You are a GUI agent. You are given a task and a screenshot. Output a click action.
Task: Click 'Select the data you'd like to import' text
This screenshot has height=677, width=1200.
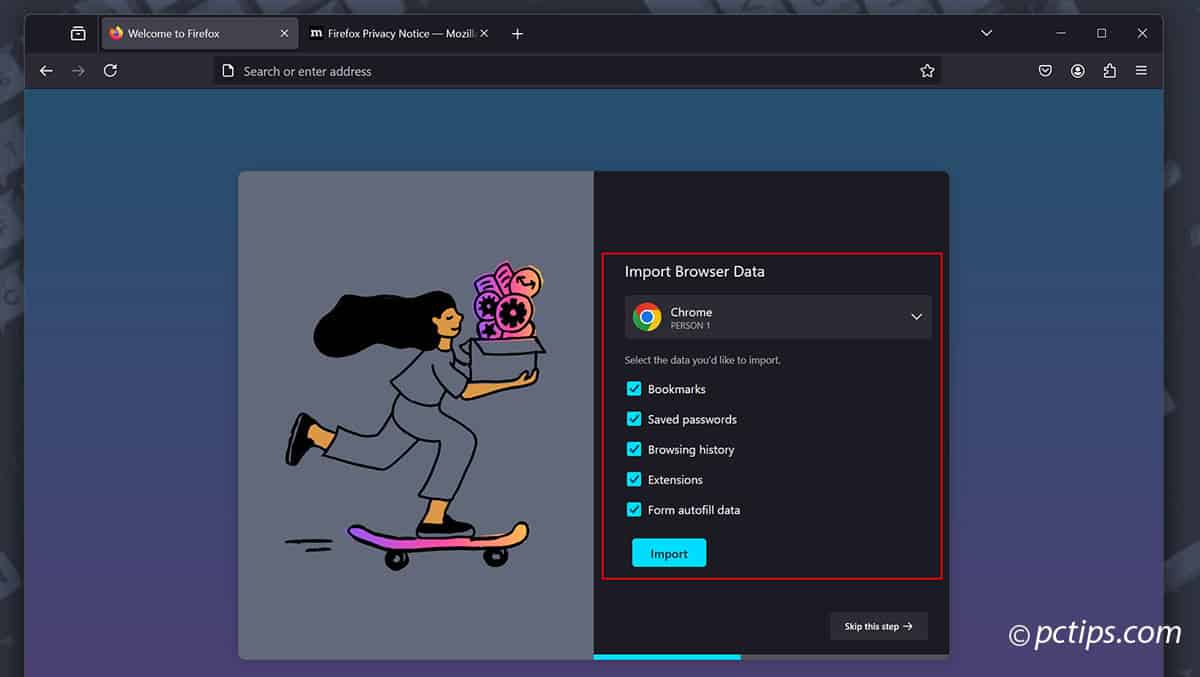703,360
